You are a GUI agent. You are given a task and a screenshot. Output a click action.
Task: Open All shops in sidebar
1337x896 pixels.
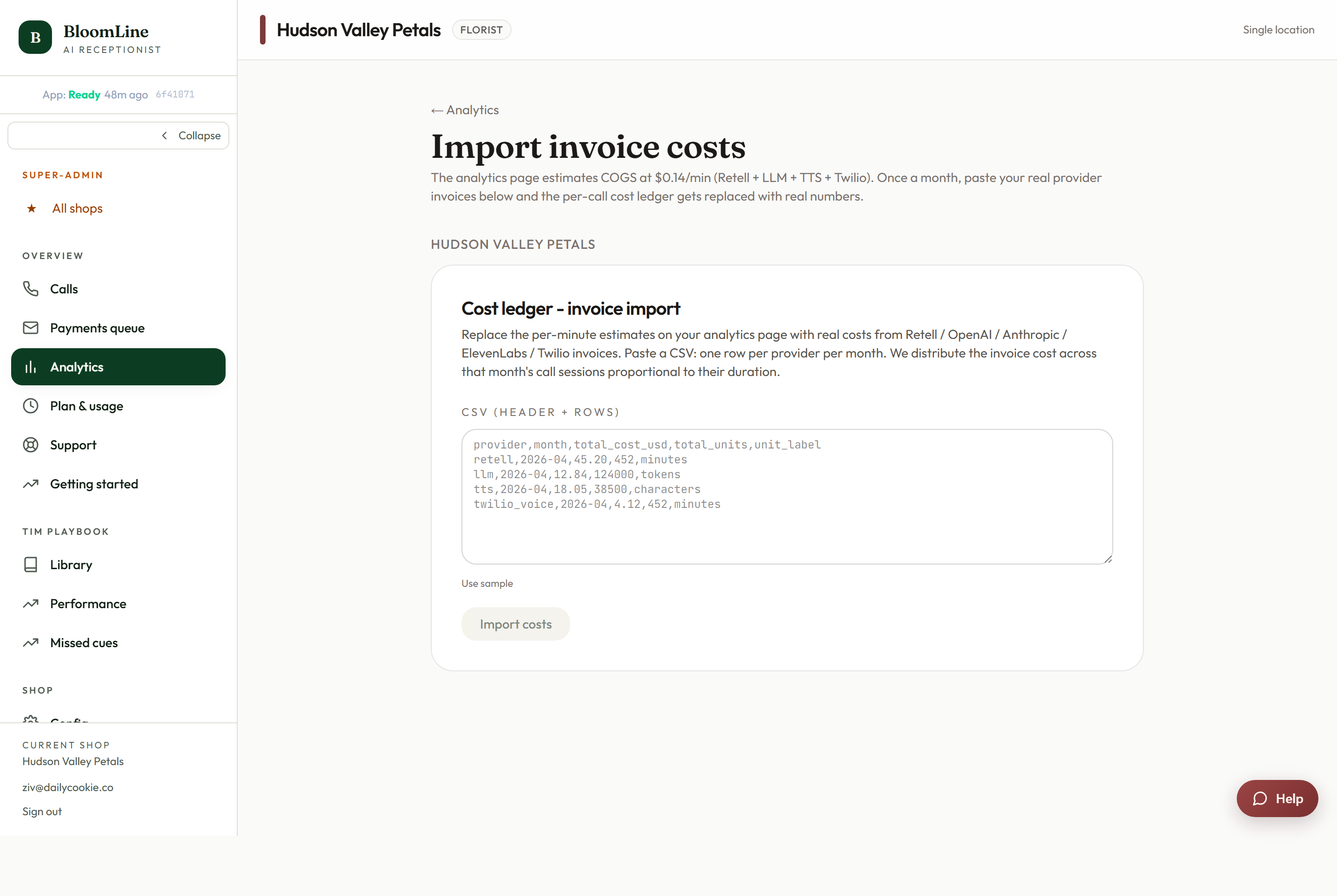tap(118, 208)
